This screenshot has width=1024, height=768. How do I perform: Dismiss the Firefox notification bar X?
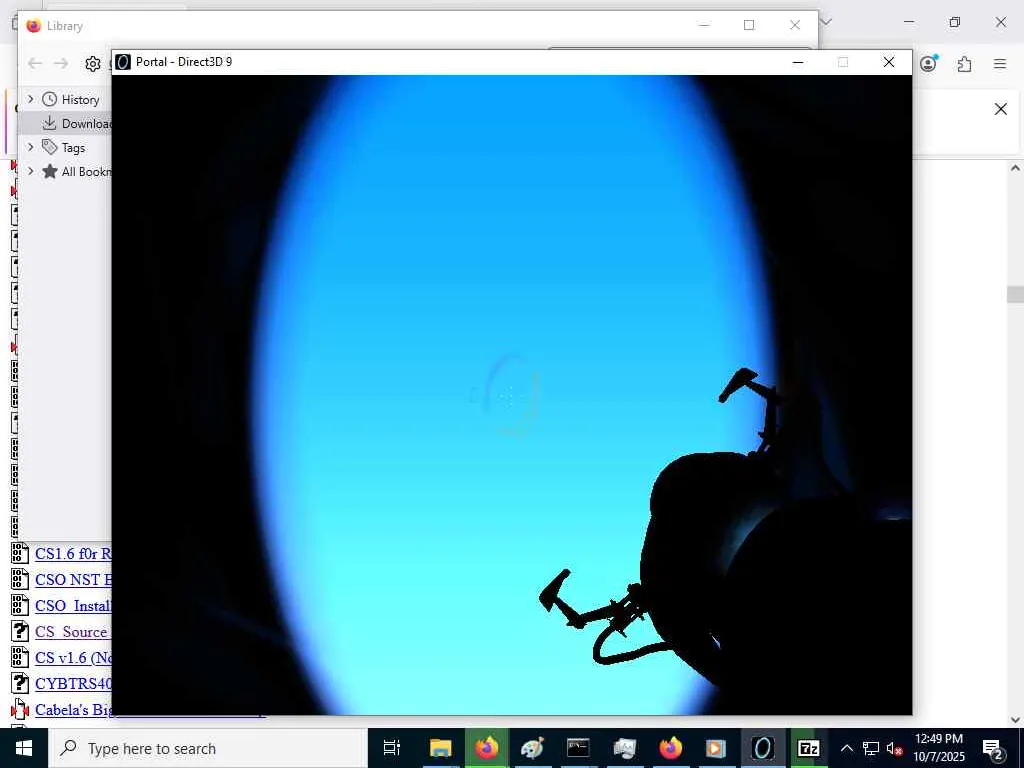pyautogui.click(x=1000, y=109)
